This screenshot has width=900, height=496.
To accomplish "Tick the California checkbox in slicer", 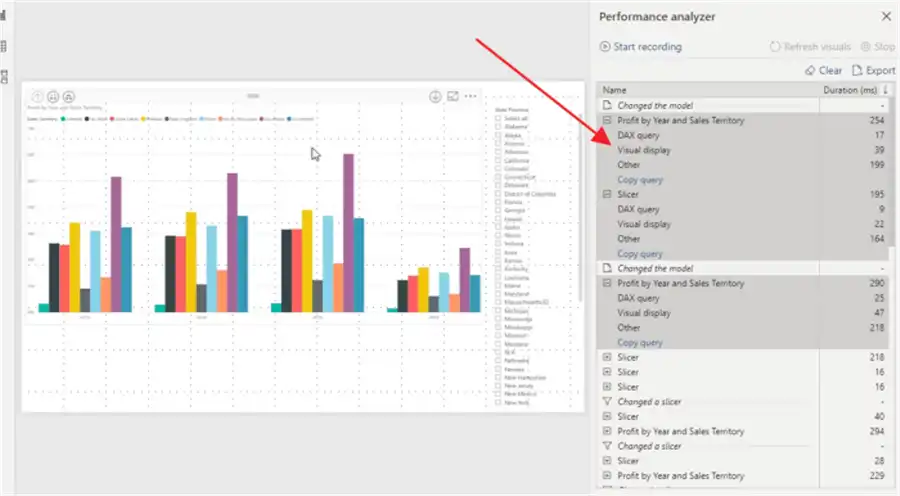I will [498, 160].
